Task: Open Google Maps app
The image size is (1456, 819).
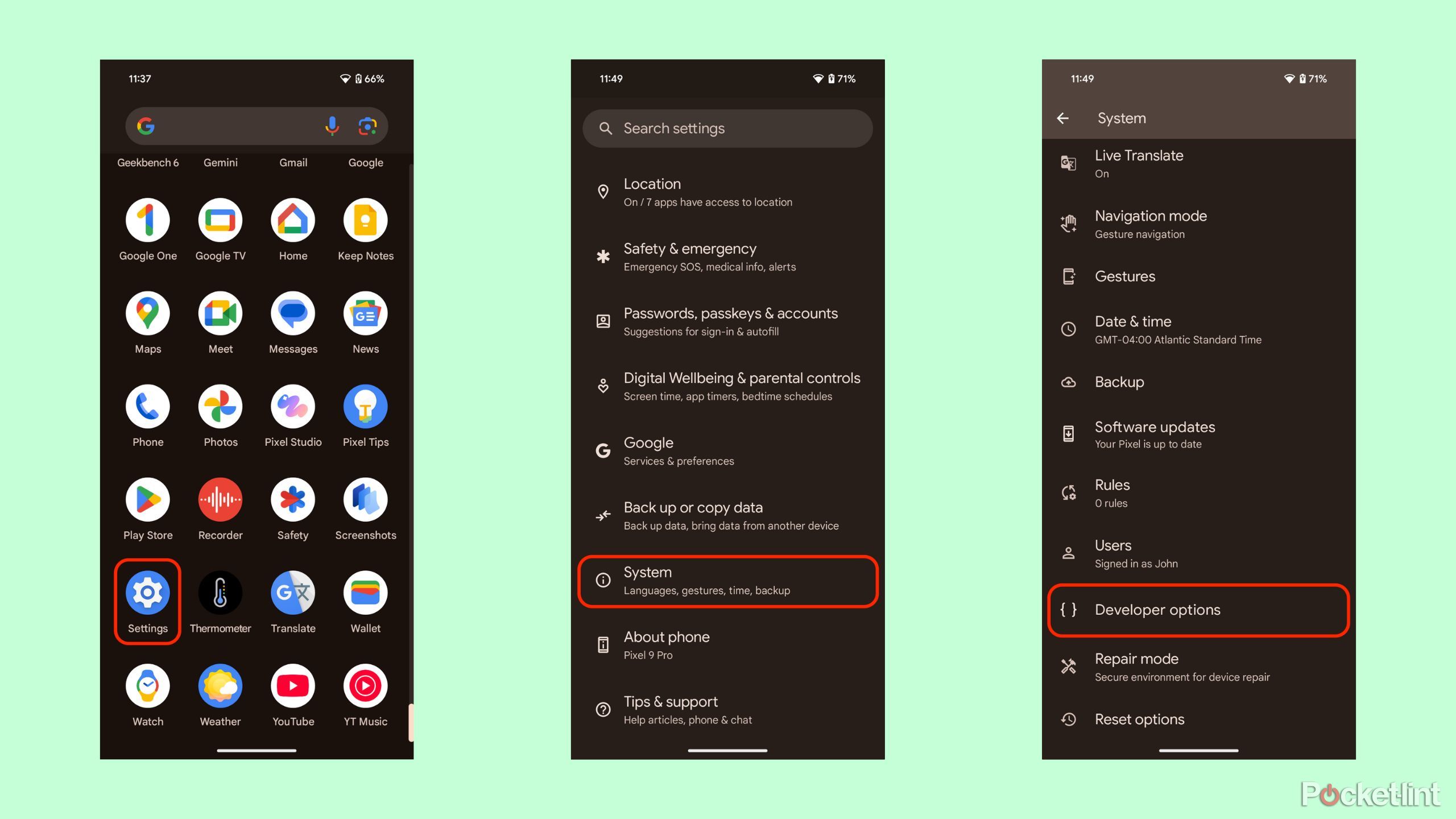Action: point(148,312)
